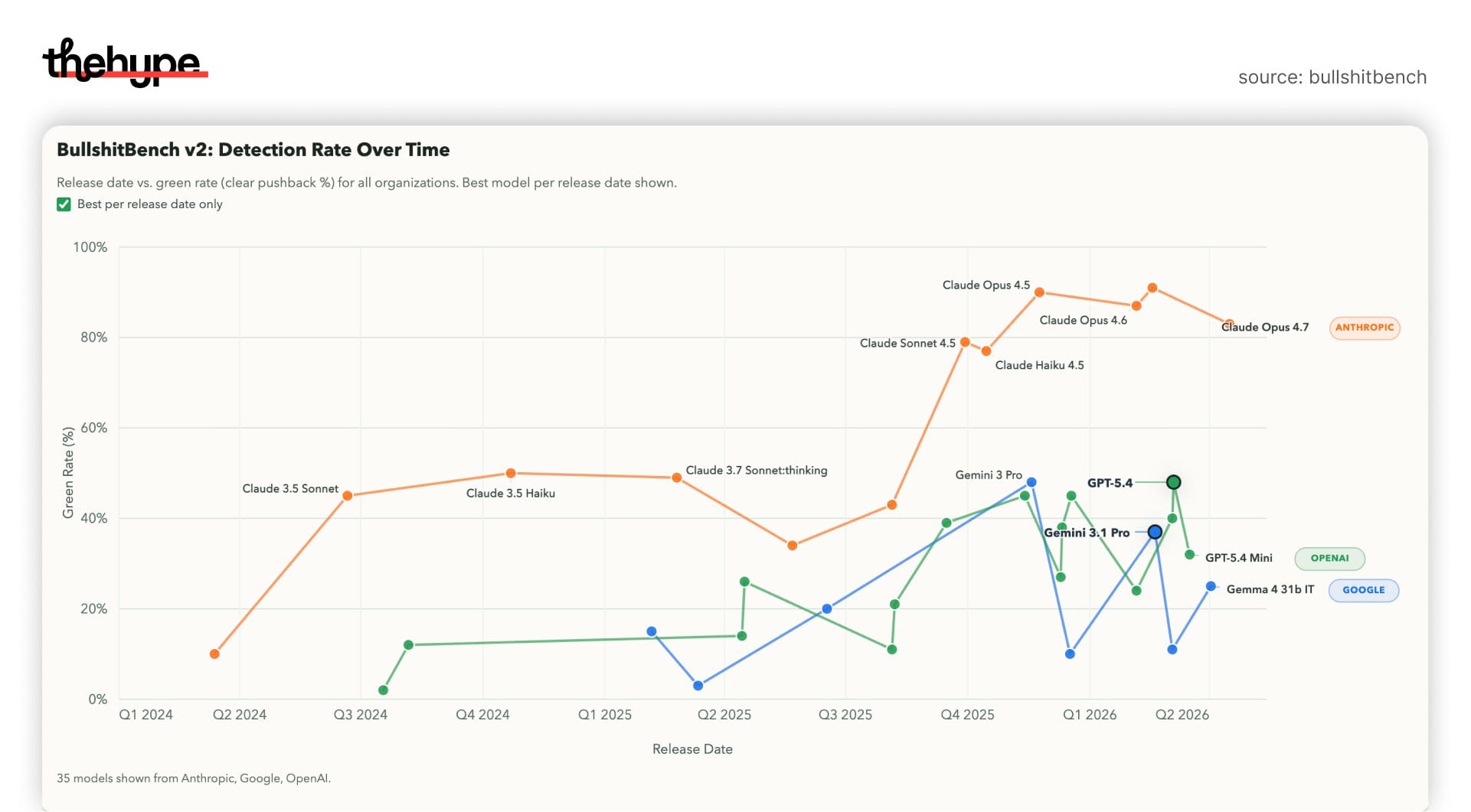Click the 'Q3 2024' axis label
Image resolution: width=1471 pixels, height=812 pixels.
click(361, 715)
